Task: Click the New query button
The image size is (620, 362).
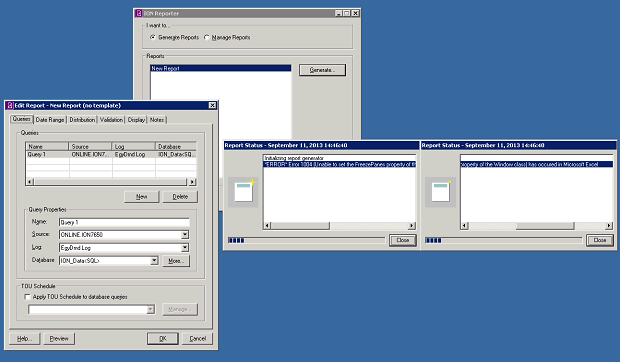Action: tap(142, 197)
